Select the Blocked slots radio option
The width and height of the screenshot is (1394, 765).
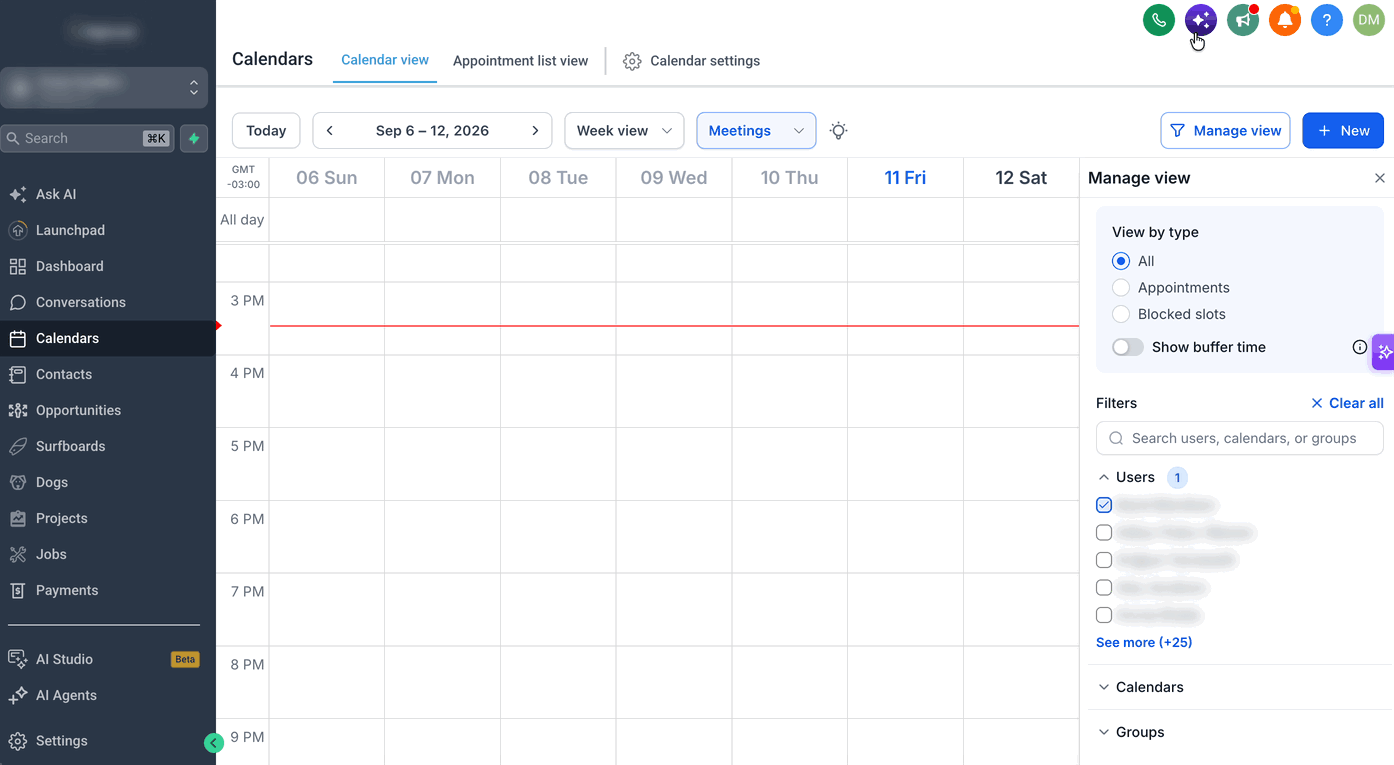coord(1121,314)
